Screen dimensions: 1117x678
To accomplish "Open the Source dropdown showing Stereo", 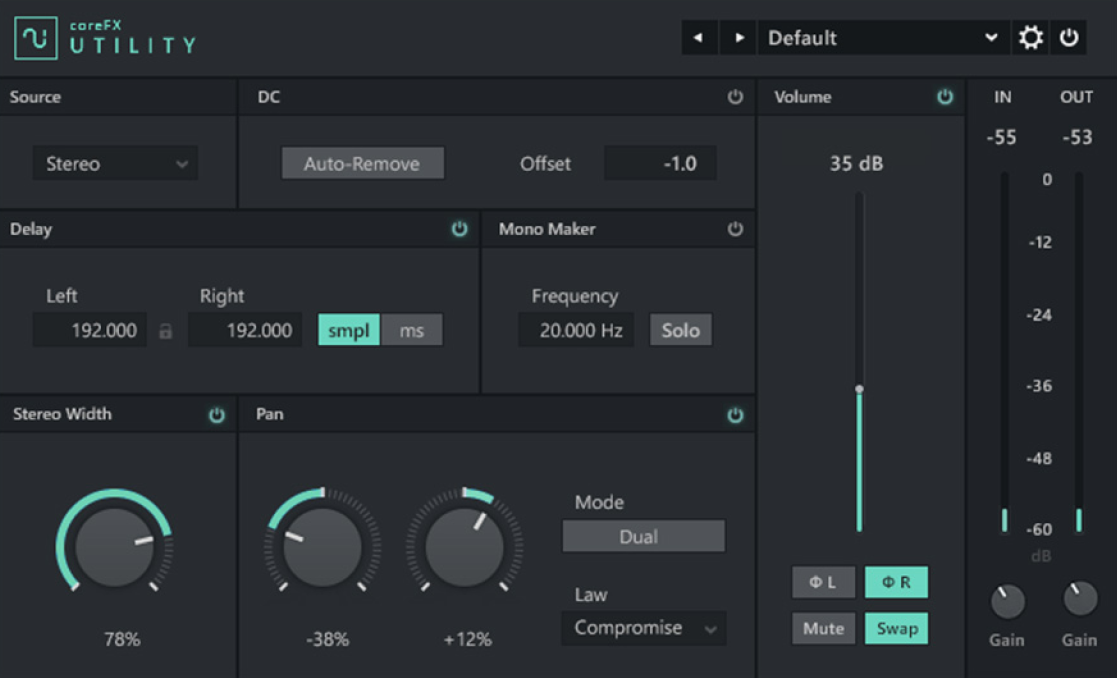I will pos(115,162).
